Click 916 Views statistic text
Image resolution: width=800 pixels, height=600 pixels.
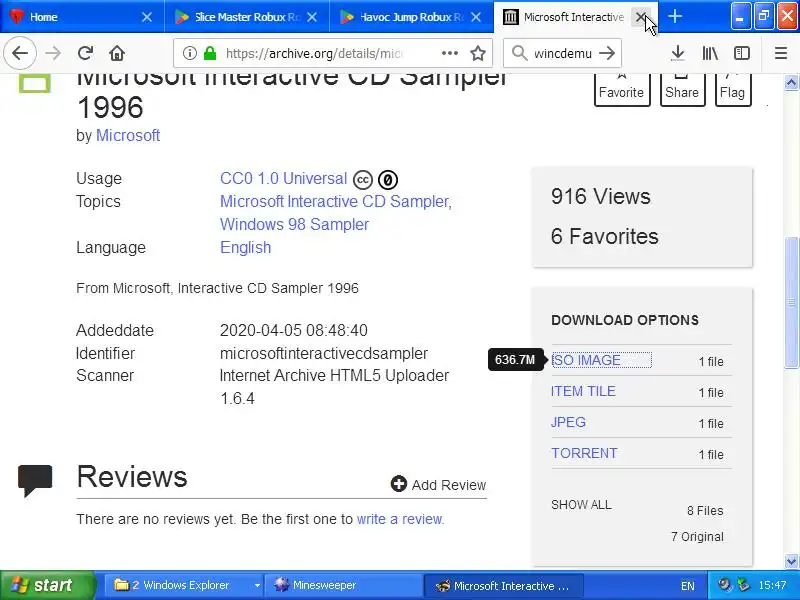(601, 196)
